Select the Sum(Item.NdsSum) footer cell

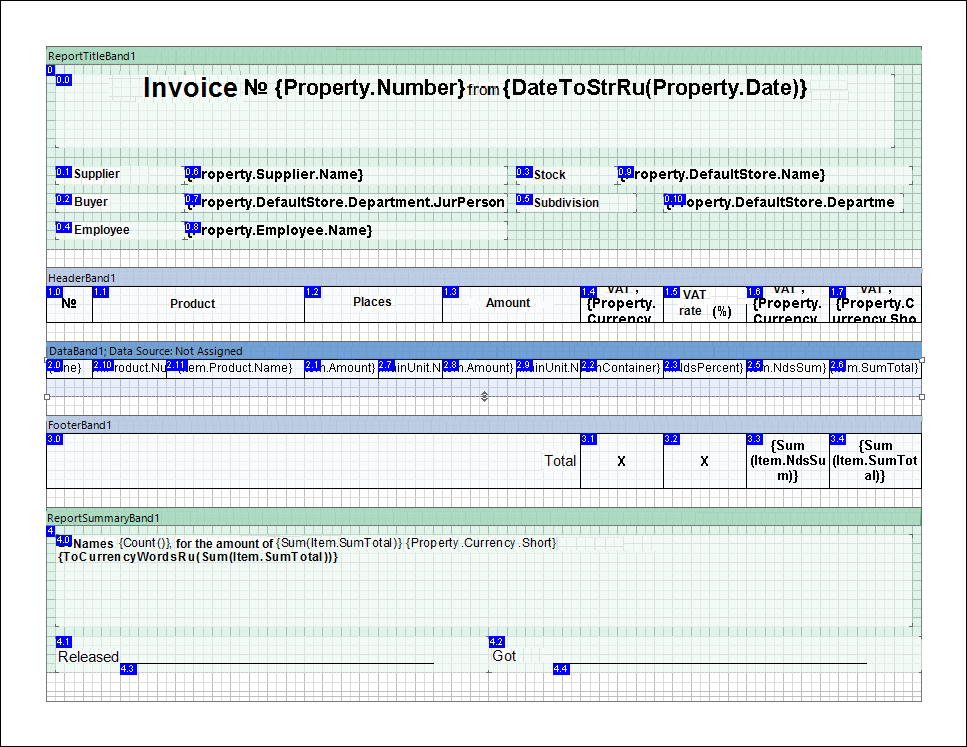[787, 461]
